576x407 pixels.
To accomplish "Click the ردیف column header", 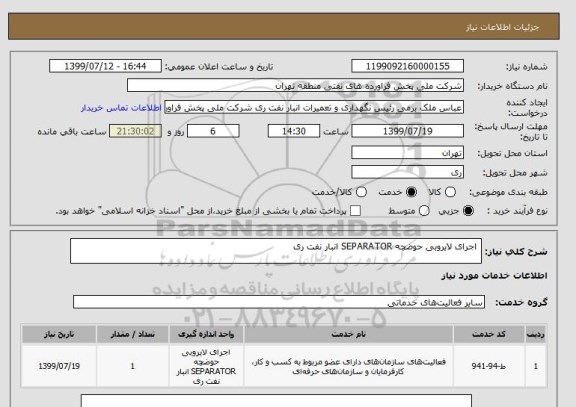I will click(x=536, y=334).
